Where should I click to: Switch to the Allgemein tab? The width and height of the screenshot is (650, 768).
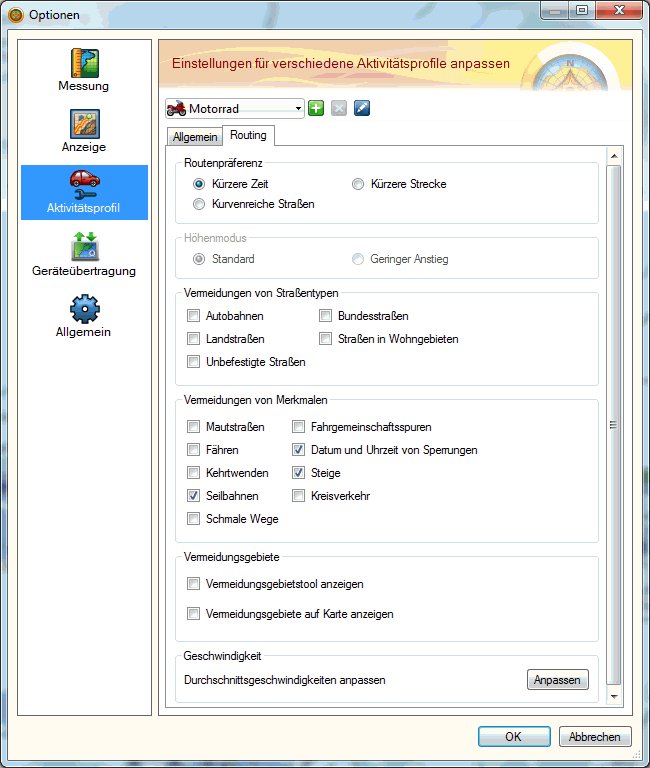click(x=195, y=137)
